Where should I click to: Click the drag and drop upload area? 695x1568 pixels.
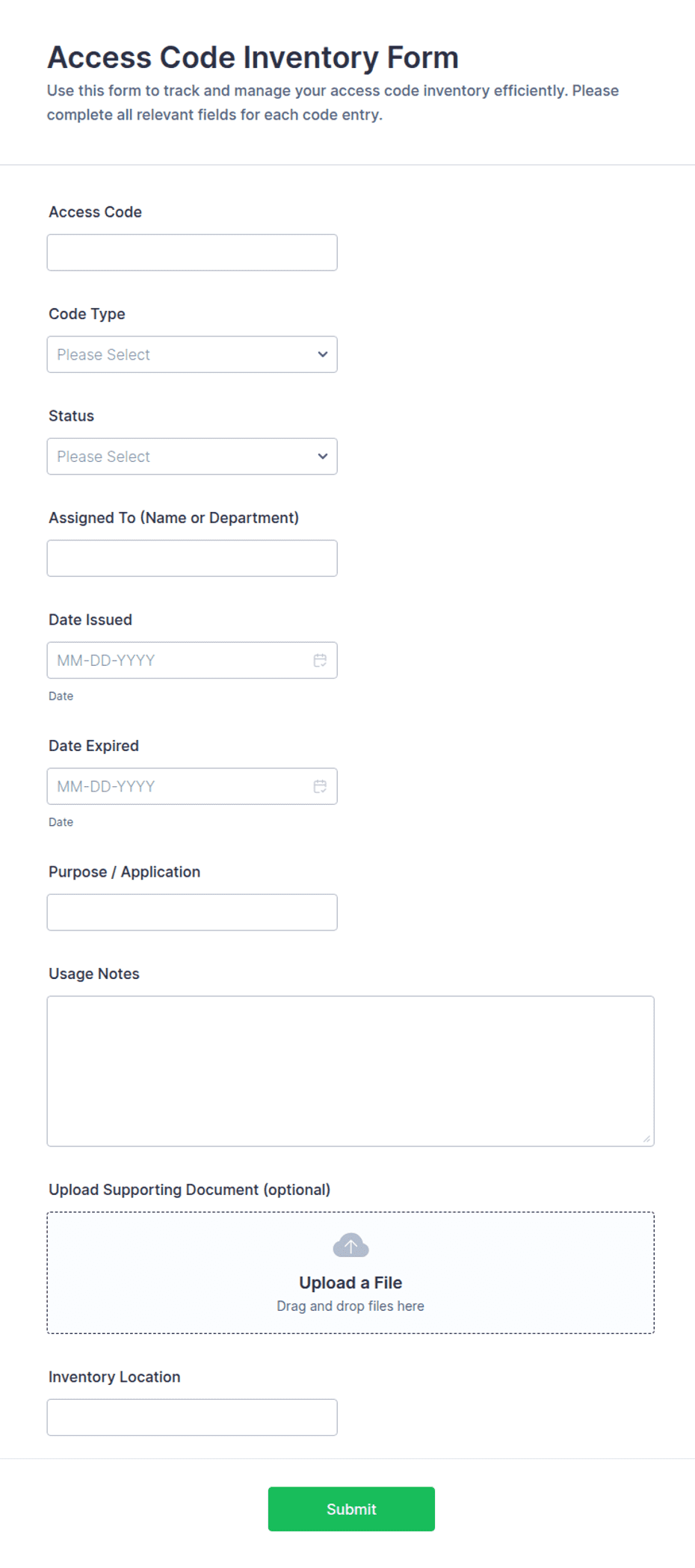[x=350, y=1273]
